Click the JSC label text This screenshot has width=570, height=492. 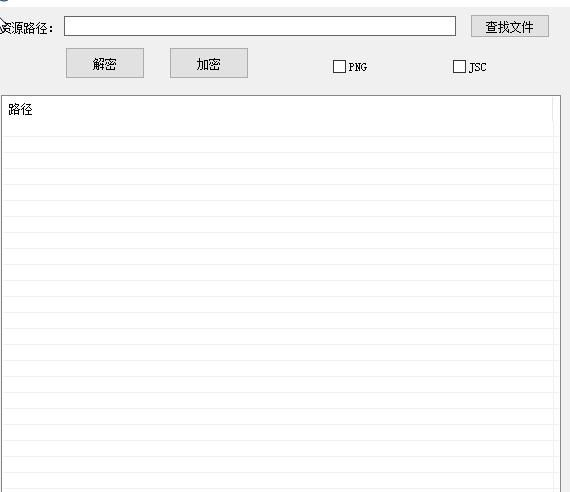pos(478,67)
